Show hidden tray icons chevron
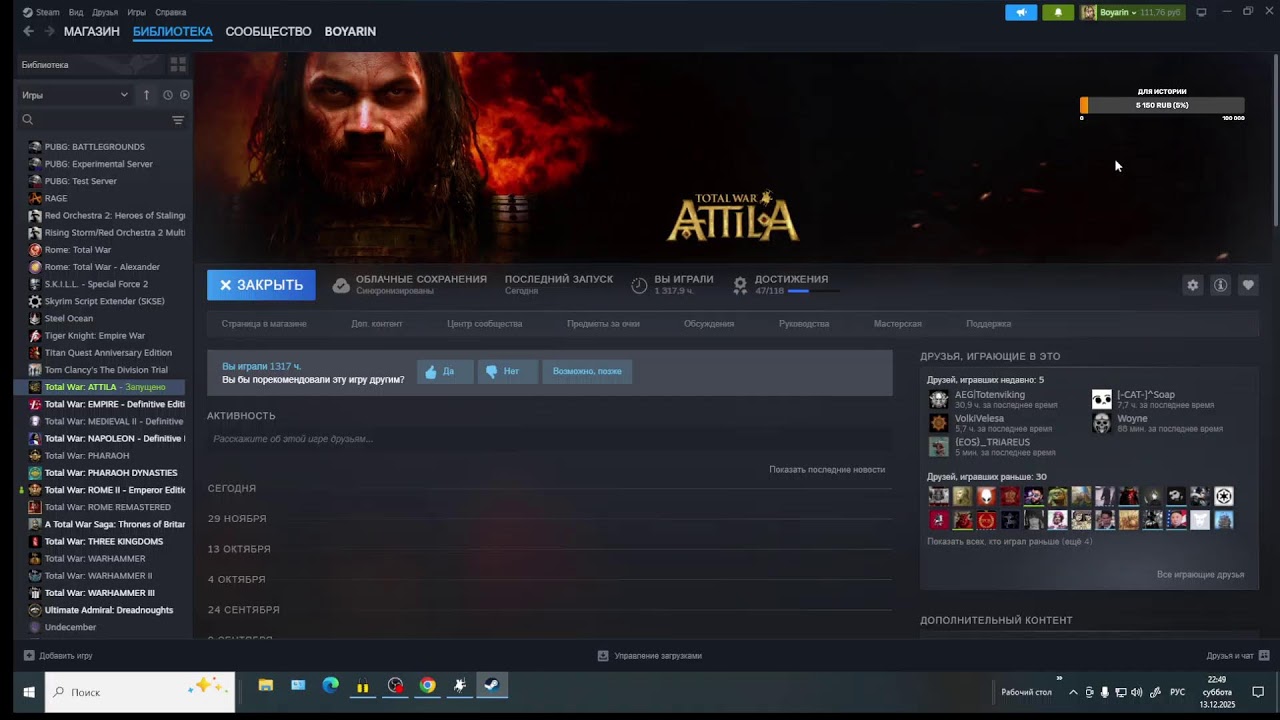Screen dimensions: 1280x720 (1073, 692)
